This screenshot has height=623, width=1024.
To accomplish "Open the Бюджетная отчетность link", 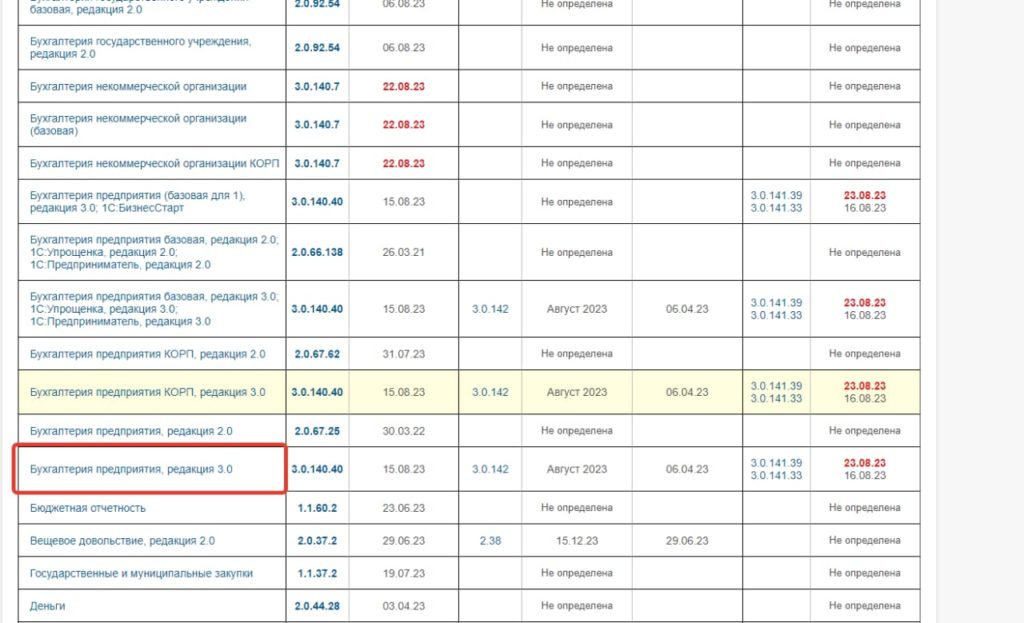I will click(88, 508).
